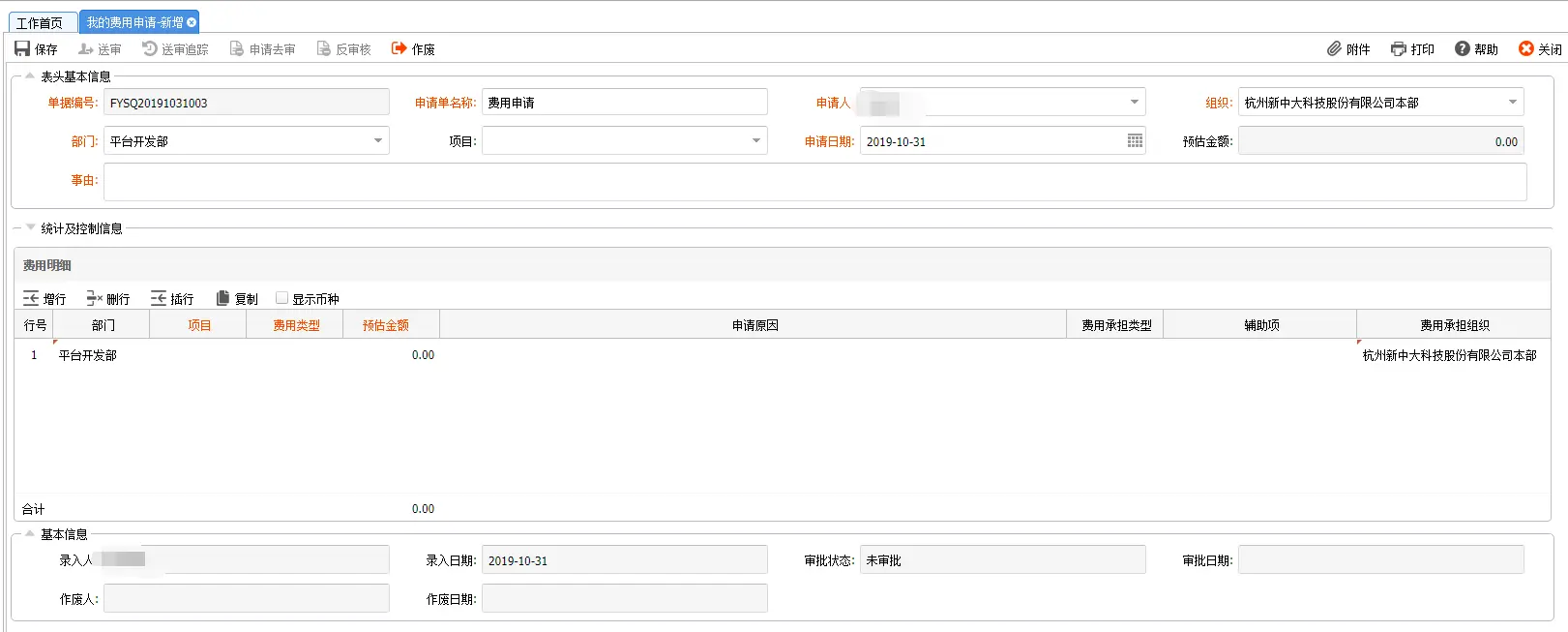
Task: Click the 辅助项 column header
Action: 1260,324
